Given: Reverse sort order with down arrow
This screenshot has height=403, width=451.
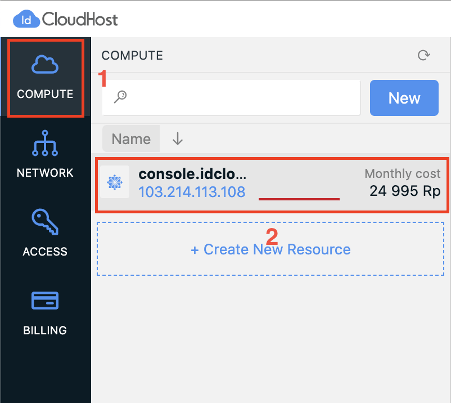Looking at the screenshot, I should pos(178,138).
